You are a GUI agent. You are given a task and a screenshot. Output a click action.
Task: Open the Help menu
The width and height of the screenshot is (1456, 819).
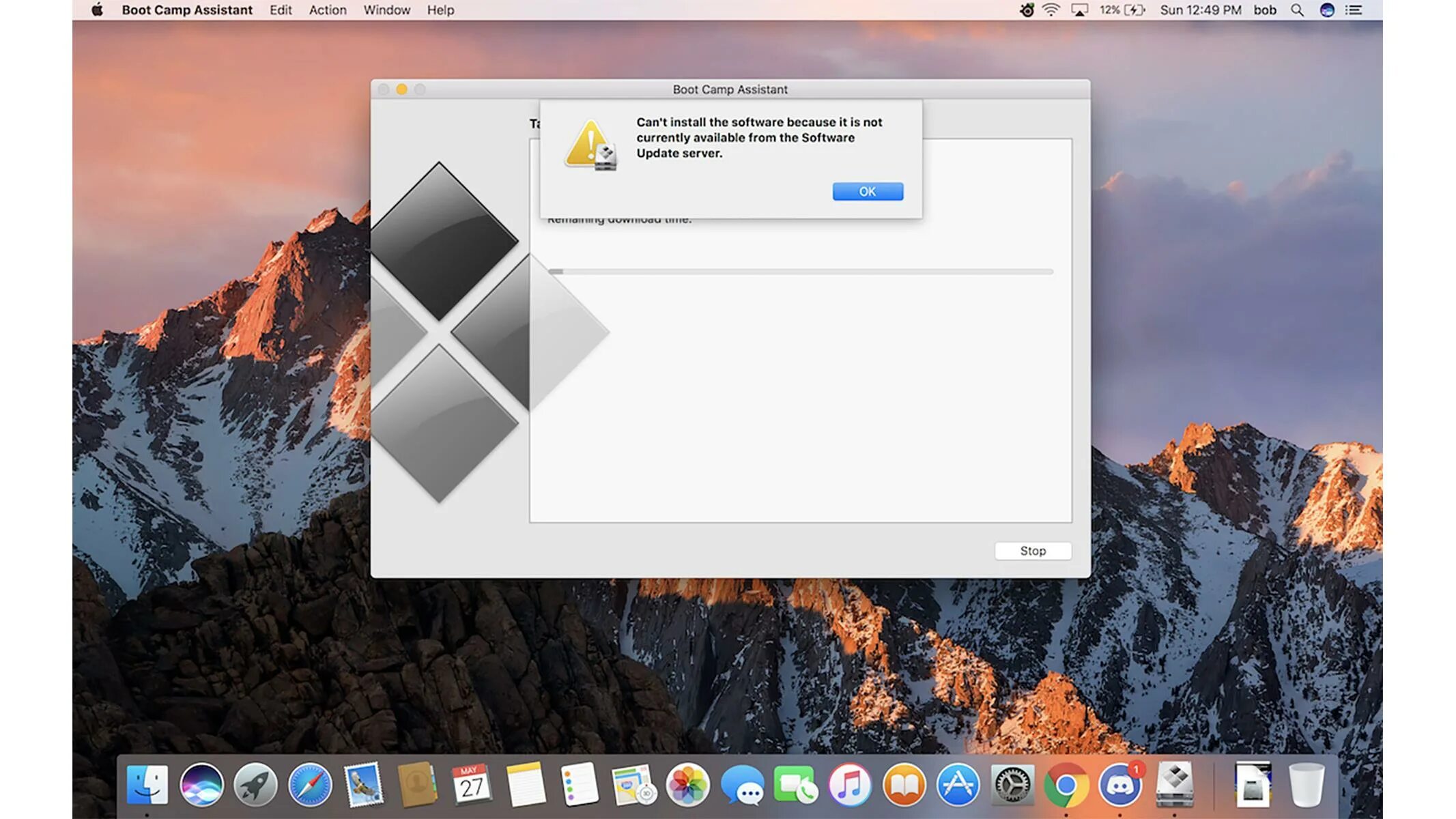click(440, 10)
